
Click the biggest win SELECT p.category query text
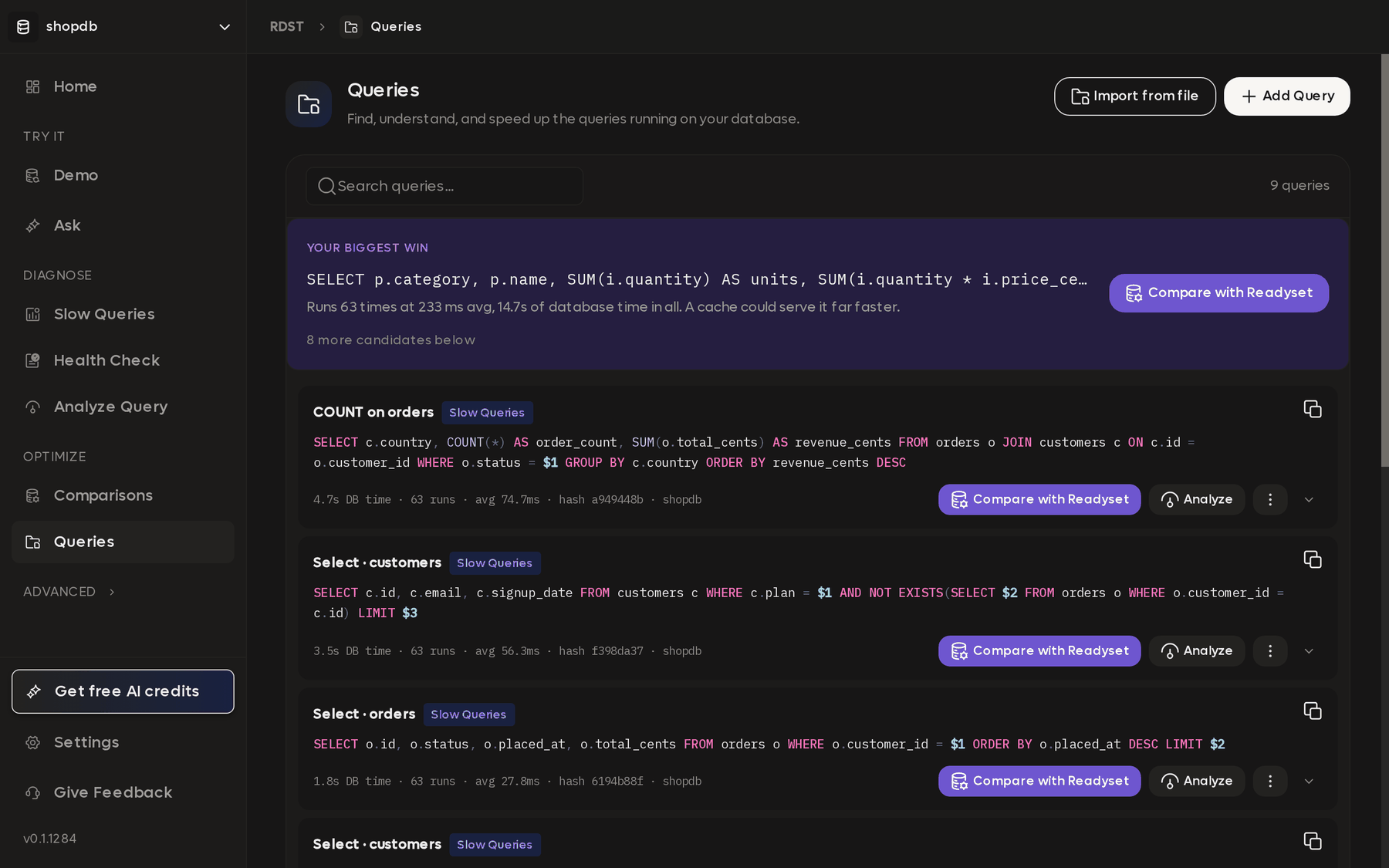(696, 279)
